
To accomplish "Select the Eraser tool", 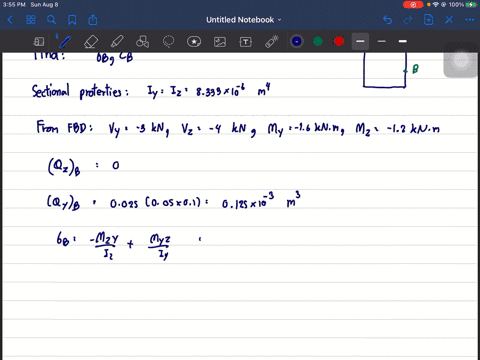I will click(91, 42).
